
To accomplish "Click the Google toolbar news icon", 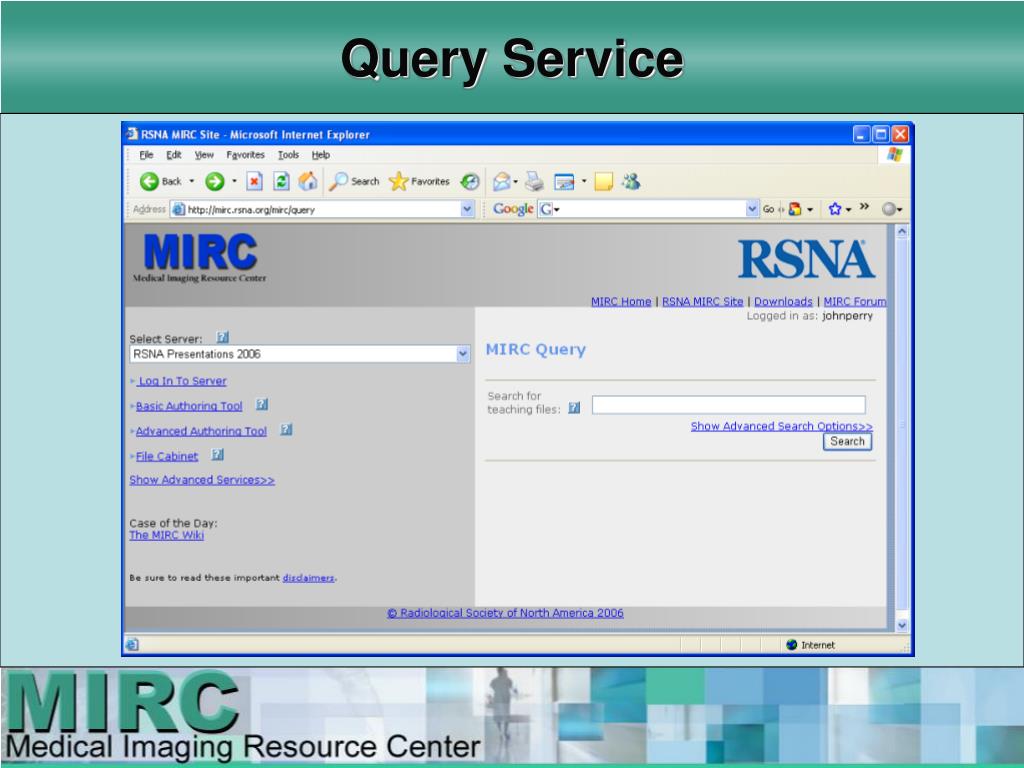I will (795, 209).
